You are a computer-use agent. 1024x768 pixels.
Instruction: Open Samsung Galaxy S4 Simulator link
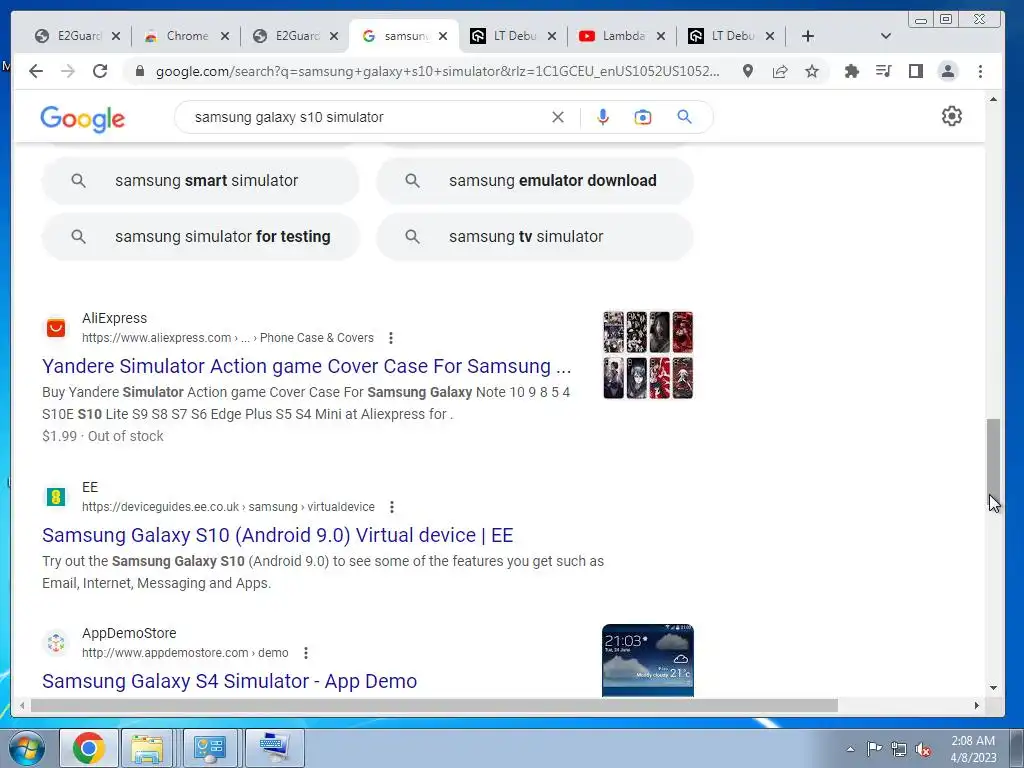pos(229,681)
